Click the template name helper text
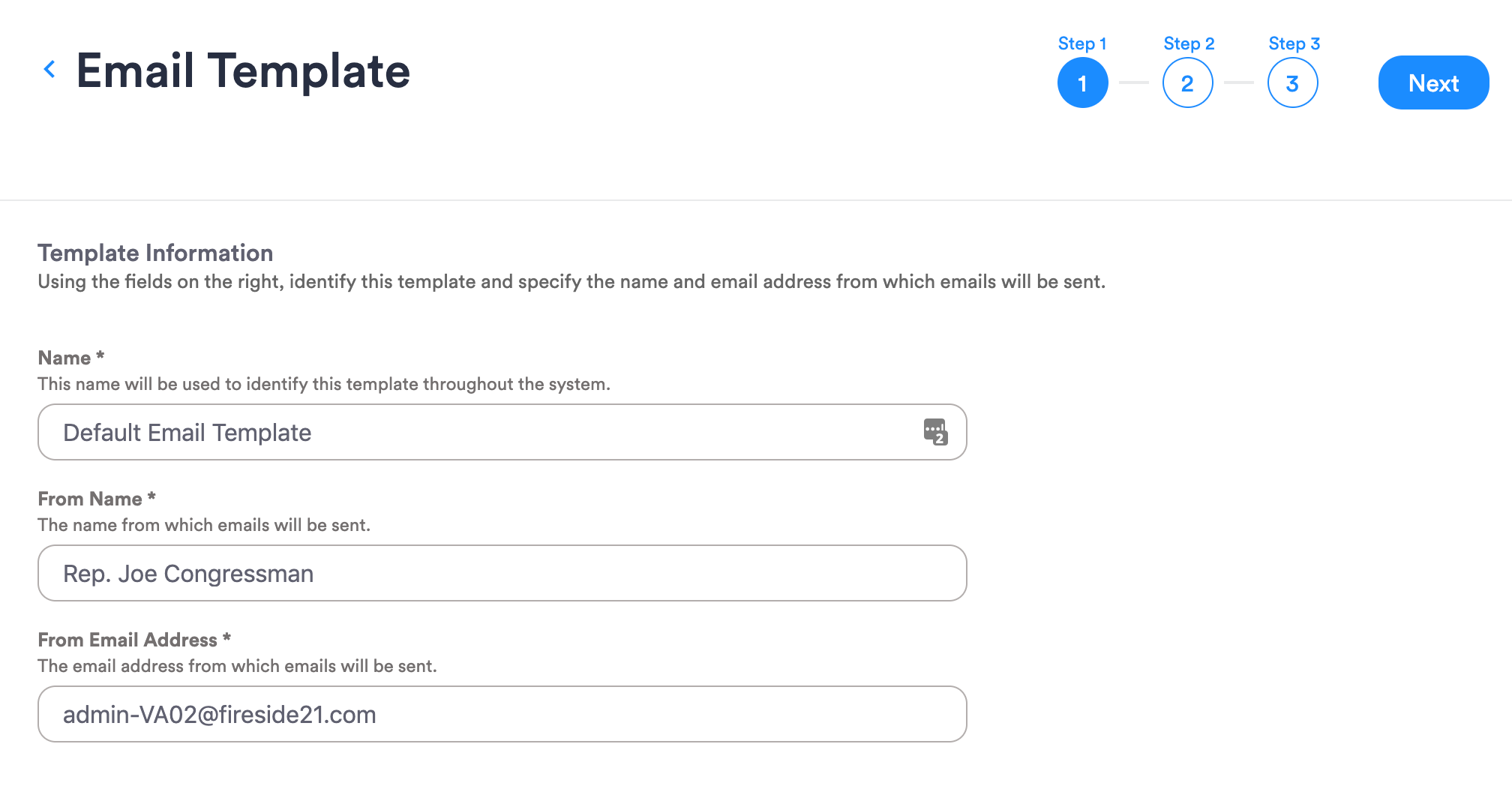Screen dimensions: 1512x789 click(324, 384)
